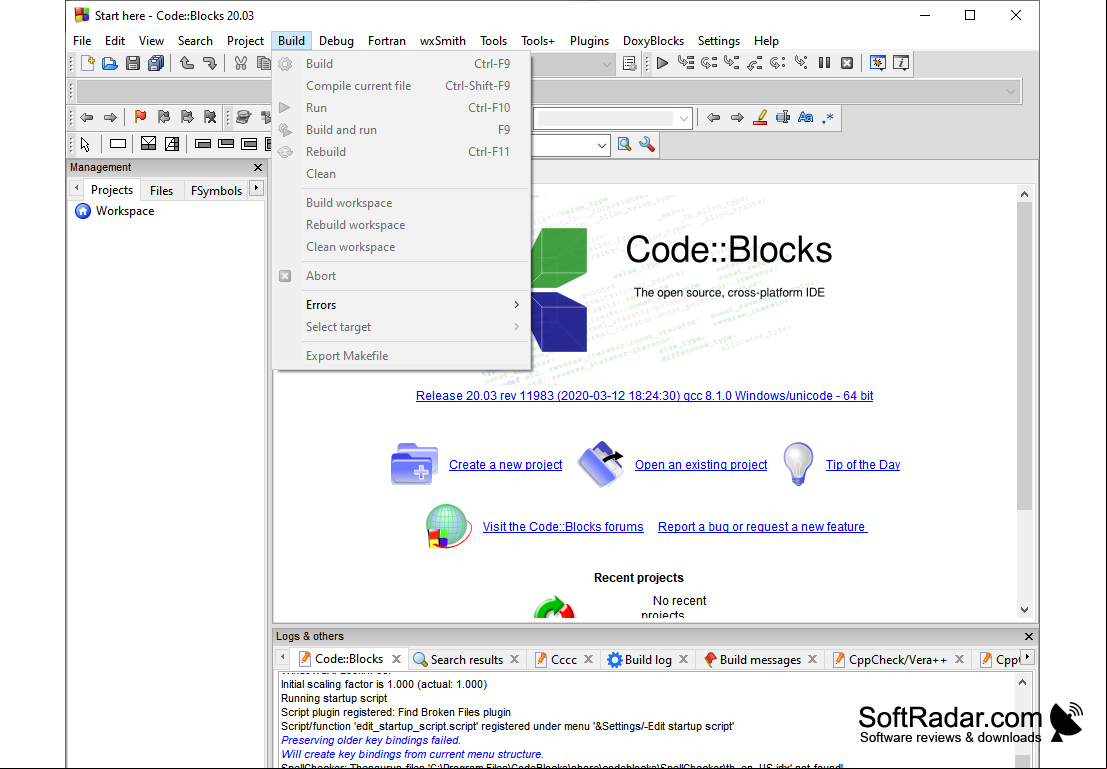The width and height of the screenshot is (1107, 769).
Task: Open the Debug menu
Action: point(336,41)
